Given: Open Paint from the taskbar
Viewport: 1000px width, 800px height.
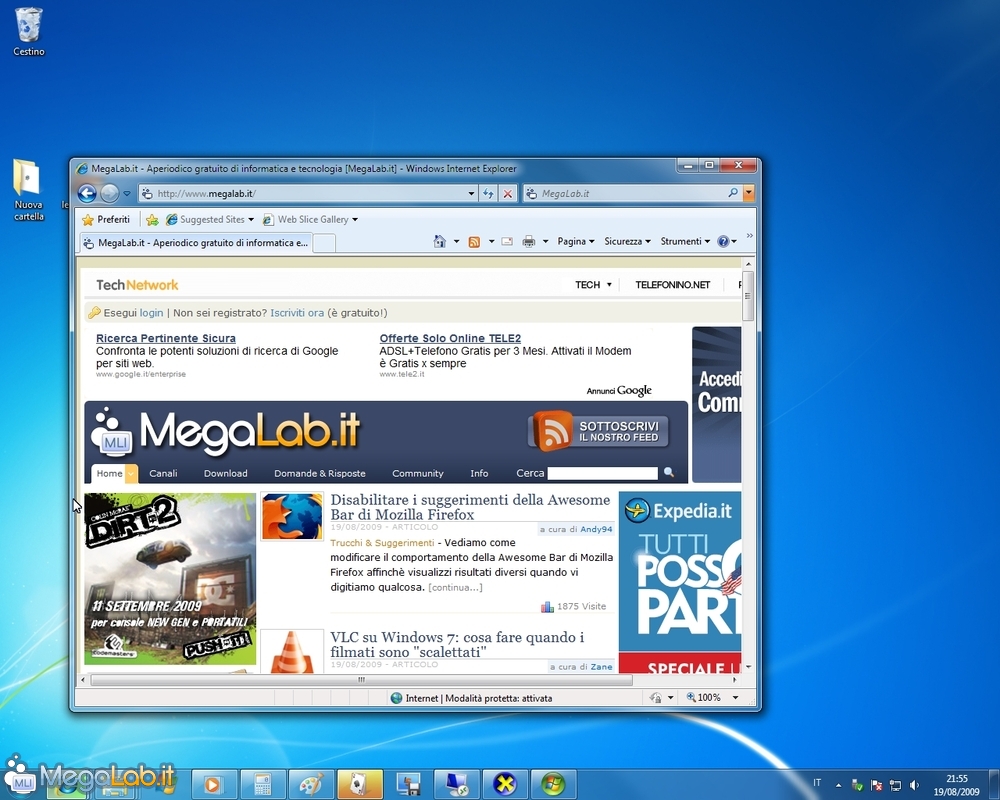Looking at the screenshot, I should click(311, 784).
